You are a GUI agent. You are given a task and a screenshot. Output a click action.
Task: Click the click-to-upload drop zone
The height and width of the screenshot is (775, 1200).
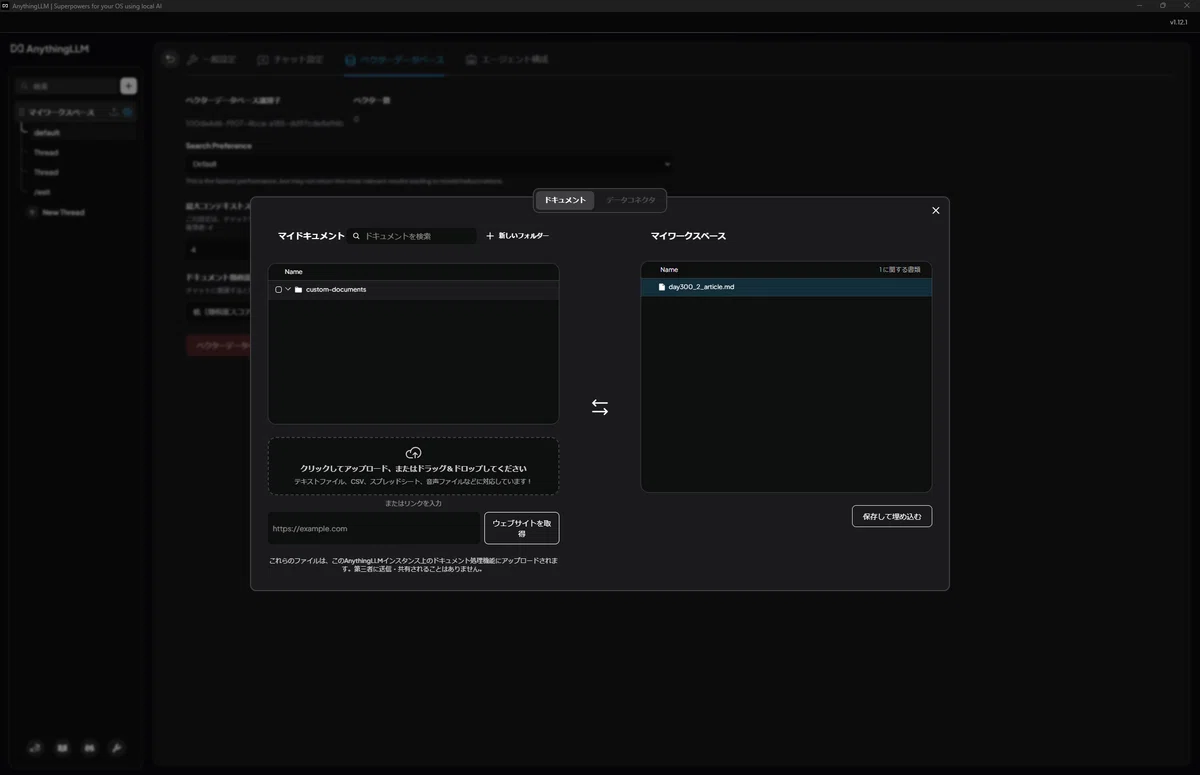(413, 466)
